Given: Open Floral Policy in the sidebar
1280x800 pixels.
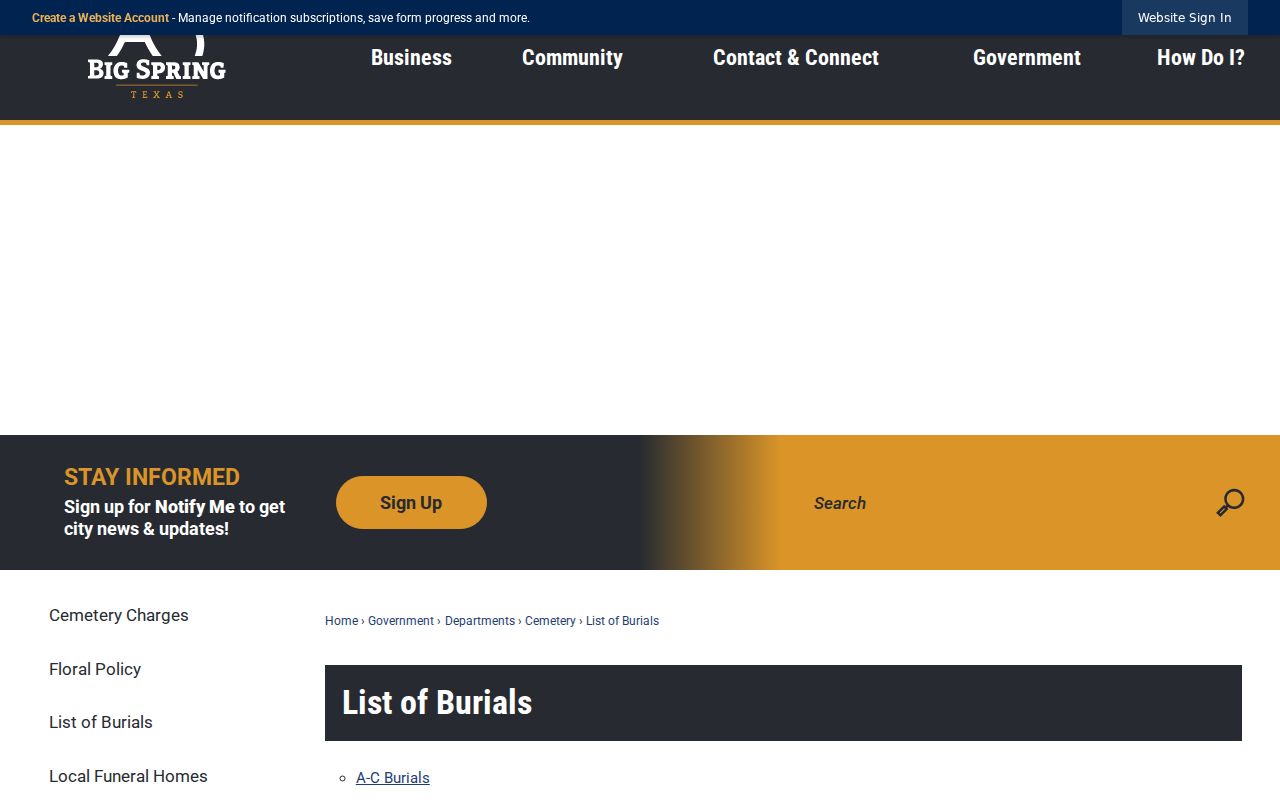Looking at the screenshot, I should [95, 669].
